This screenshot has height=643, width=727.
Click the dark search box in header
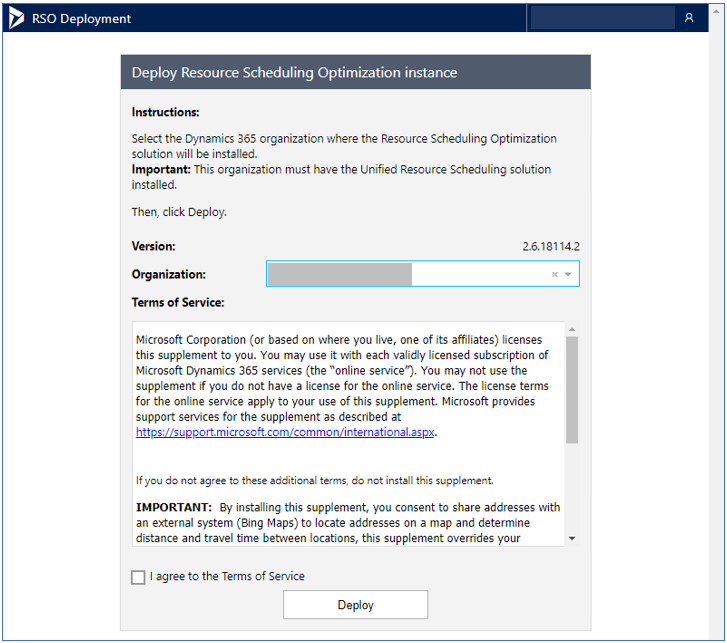(602, 18)
